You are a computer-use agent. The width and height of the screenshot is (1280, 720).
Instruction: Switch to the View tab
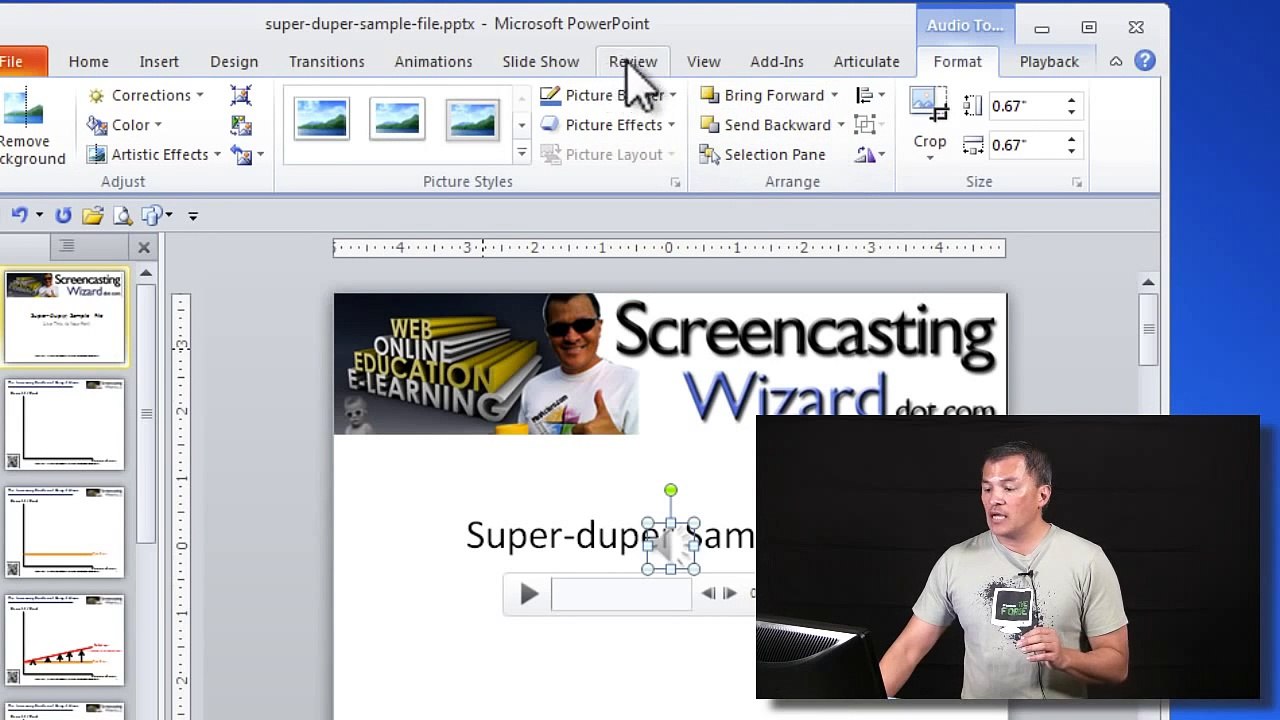click(704, 61)
